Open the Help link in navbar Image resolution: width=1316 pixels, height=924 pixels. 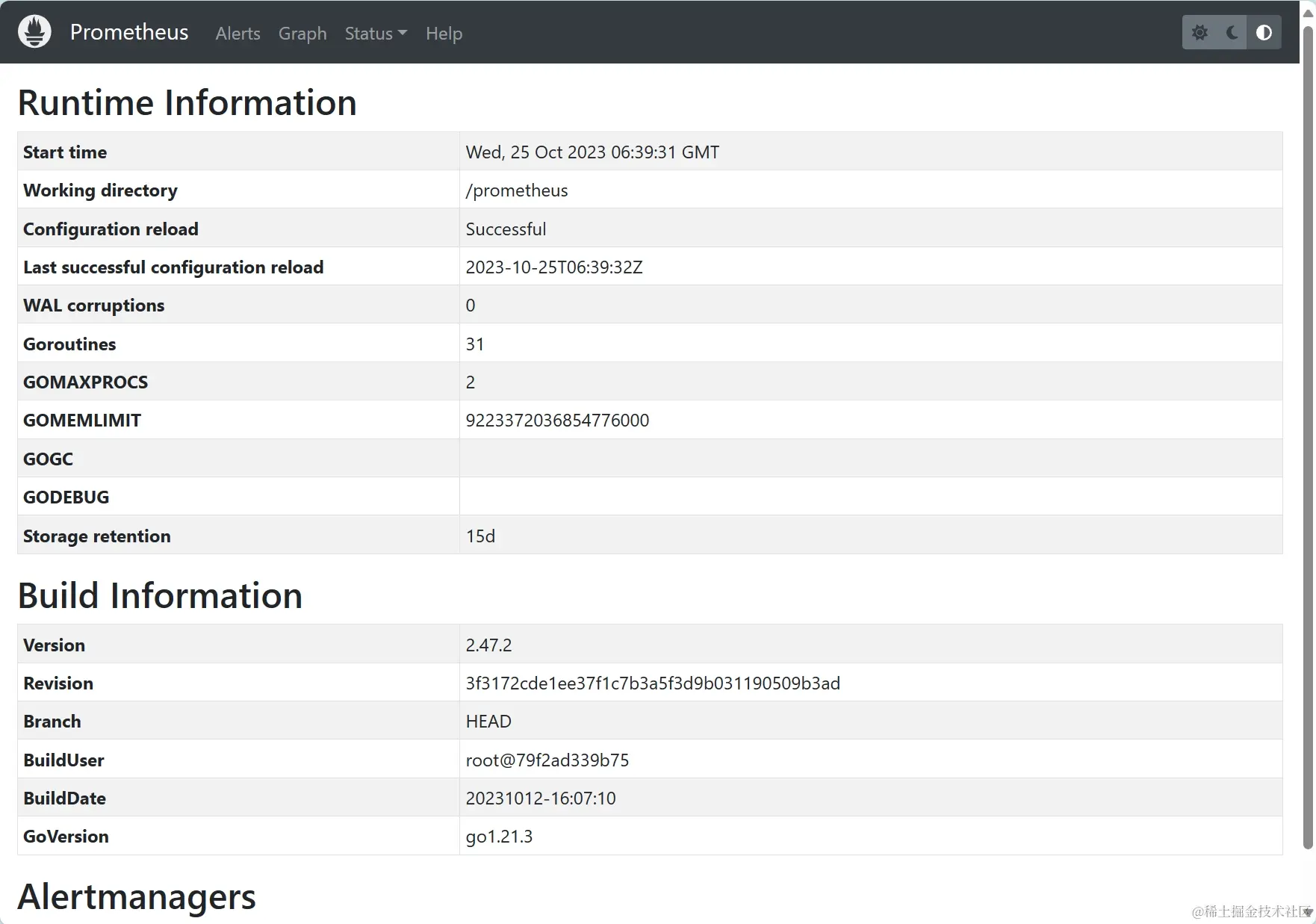pos(444,34)
